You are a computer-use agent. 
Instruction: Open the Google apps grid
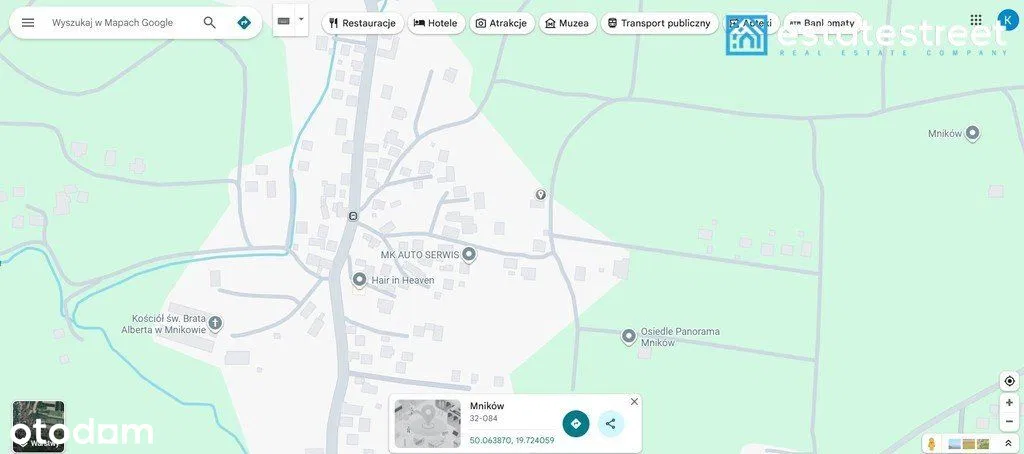click(x=976, y=20)
